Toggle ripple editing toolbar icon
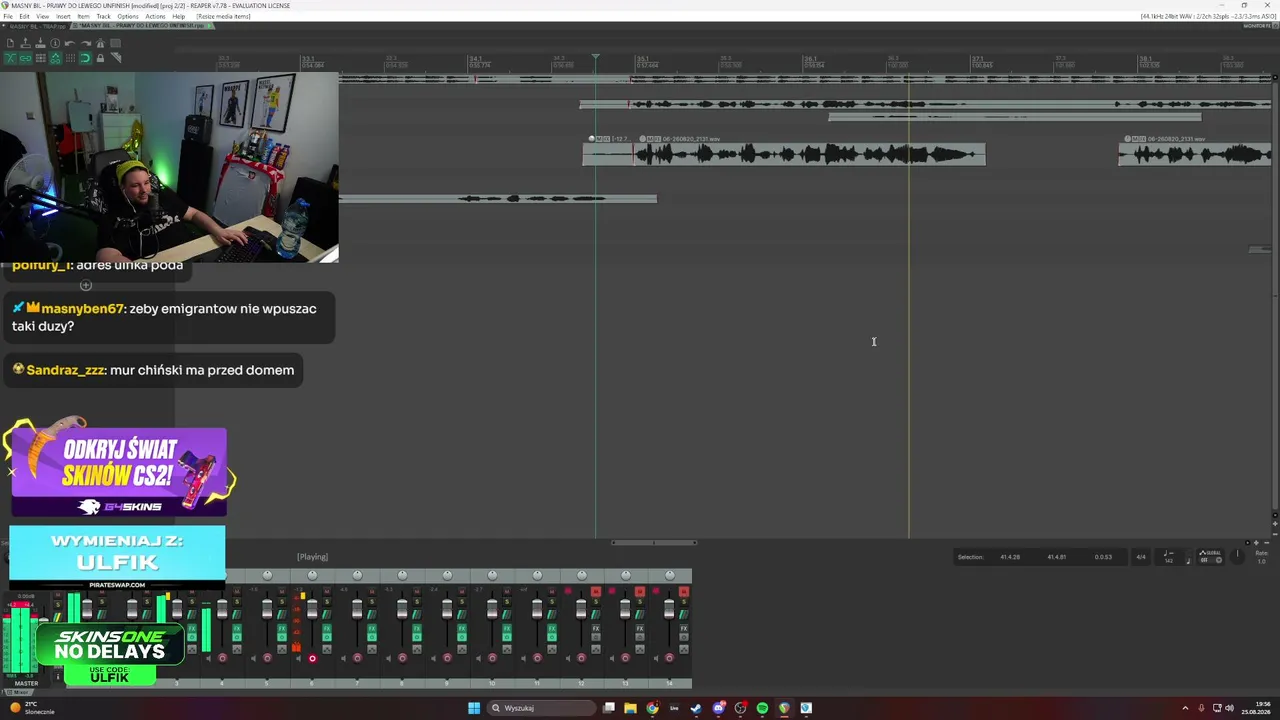 [40, 58]
